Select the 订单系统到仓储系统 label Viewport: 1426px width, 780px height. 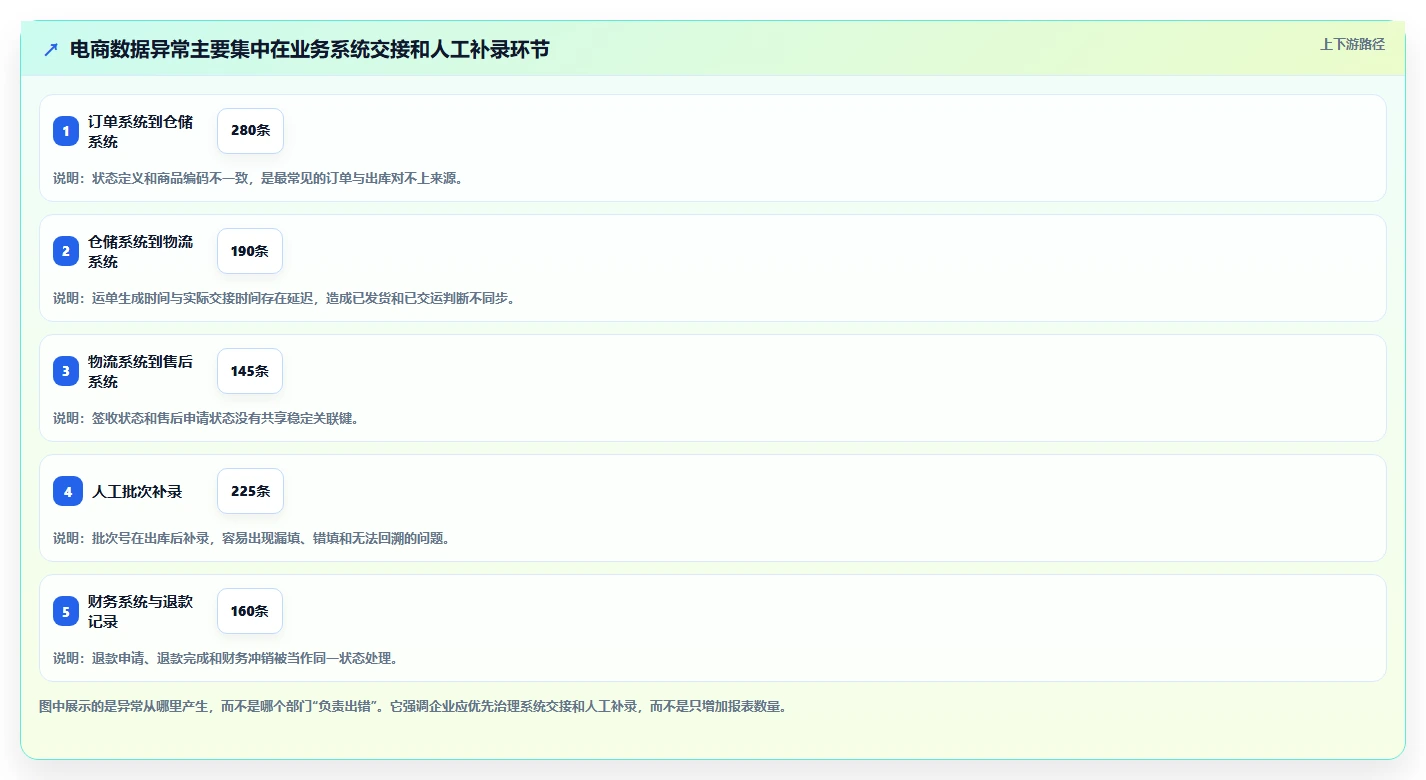(141, 131)
